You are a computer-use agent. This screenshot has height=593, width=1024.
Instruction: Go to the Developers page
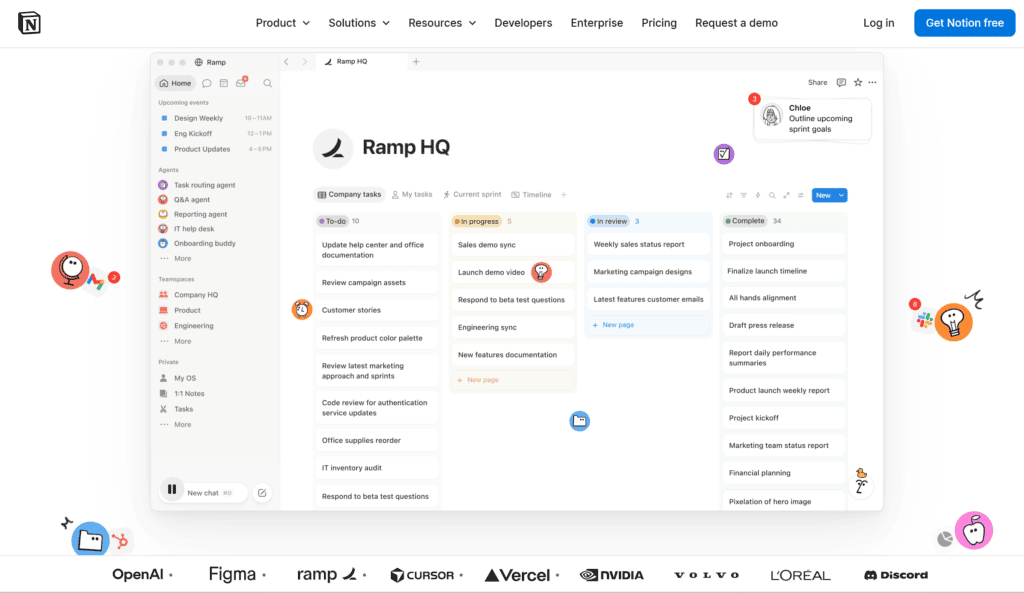[x=523, y=23]
